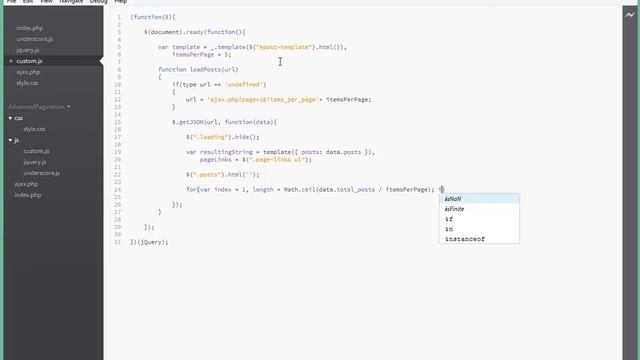Open underscore.js in the working files list

pos(34,39)
